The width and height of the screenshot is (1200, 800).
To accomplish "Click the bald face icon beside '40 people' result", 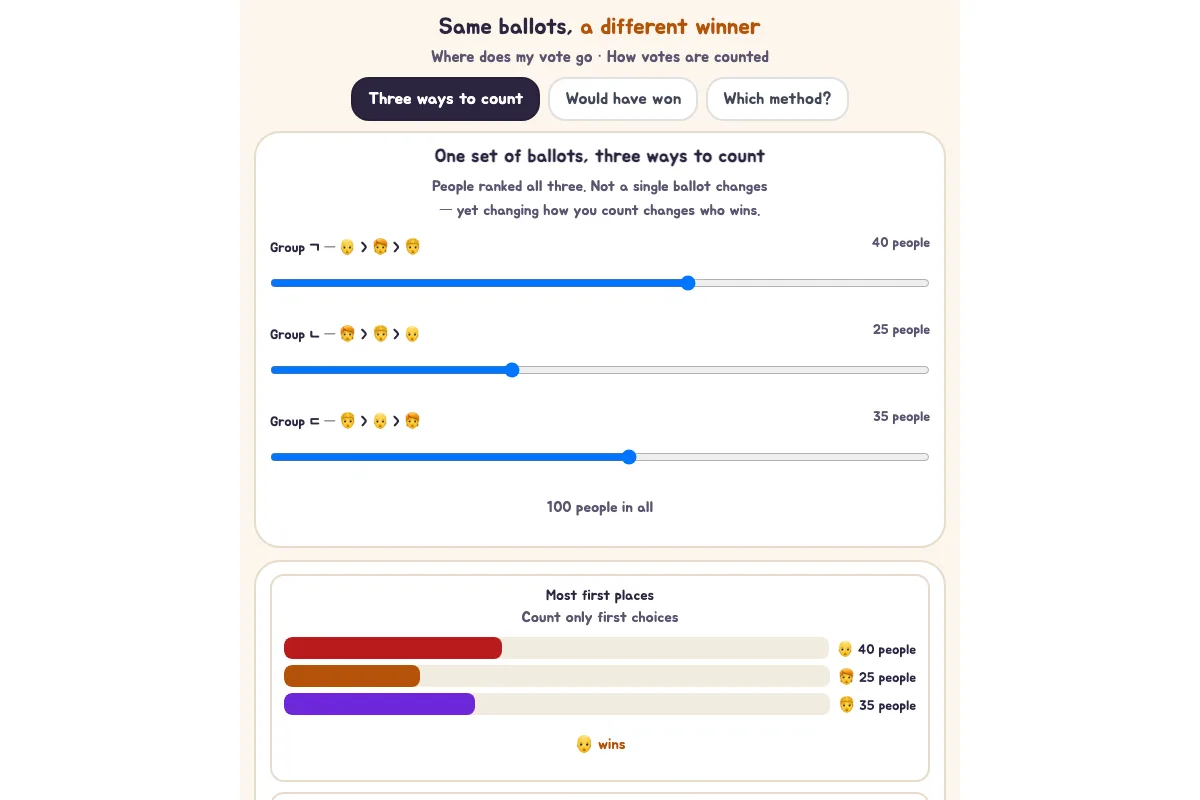I will [x=845, y=649].
